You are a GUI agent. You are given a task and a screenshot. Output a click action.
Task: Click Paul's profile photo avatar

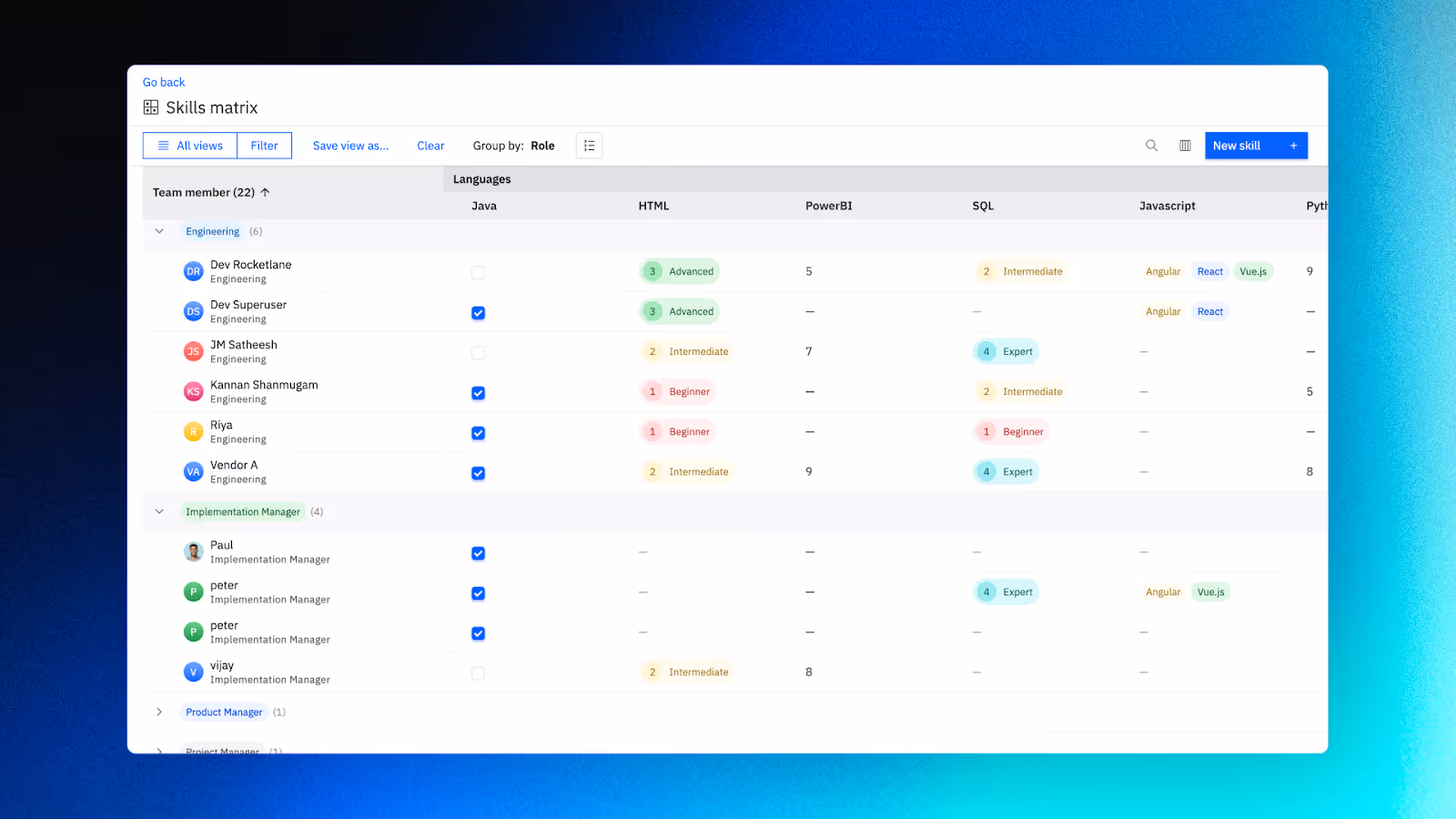click(193, 551)
